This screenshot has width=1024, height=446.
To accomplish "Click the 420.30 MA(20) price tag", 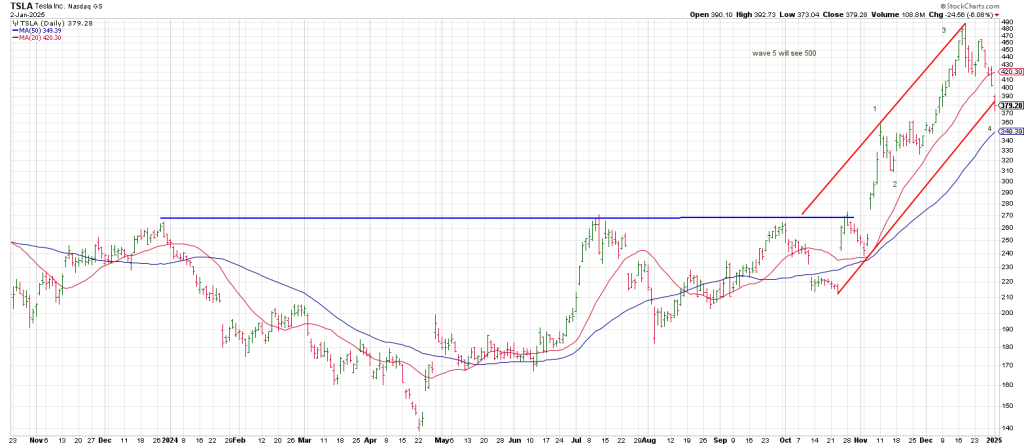I will [x=1011, y=72].
